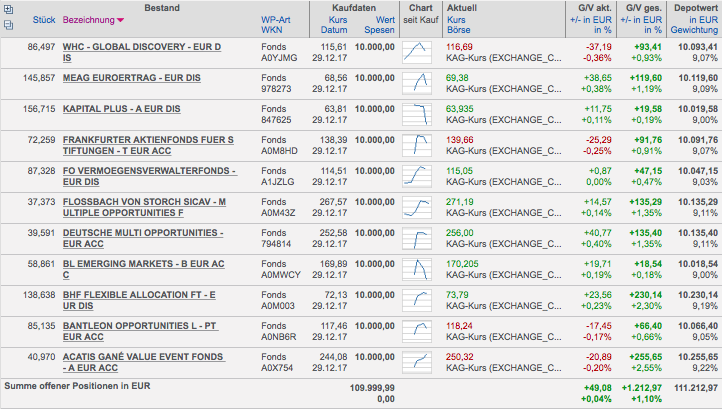
Task: Open the WHC - GLOBAL DISCOVERY fund link
Action: [142, 53]
